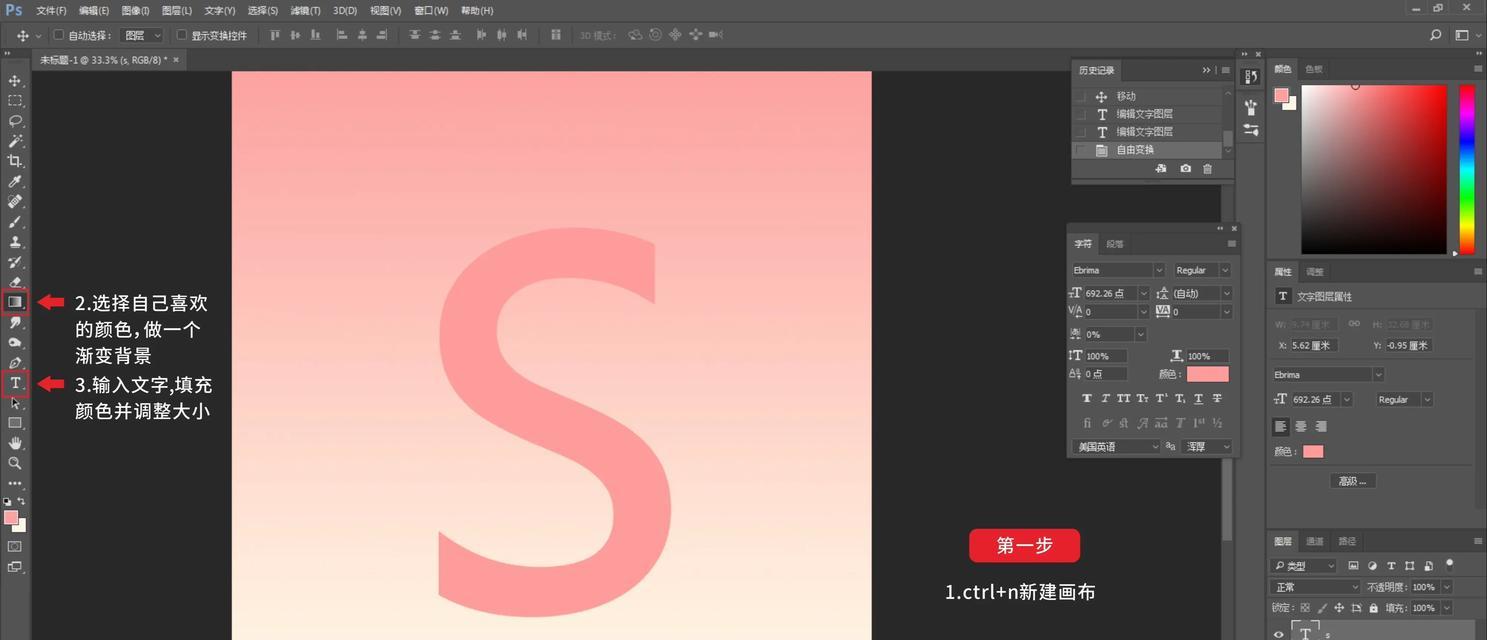Toggle lock transparent pixels icon
The image size is (1487, 640).
1305,608
